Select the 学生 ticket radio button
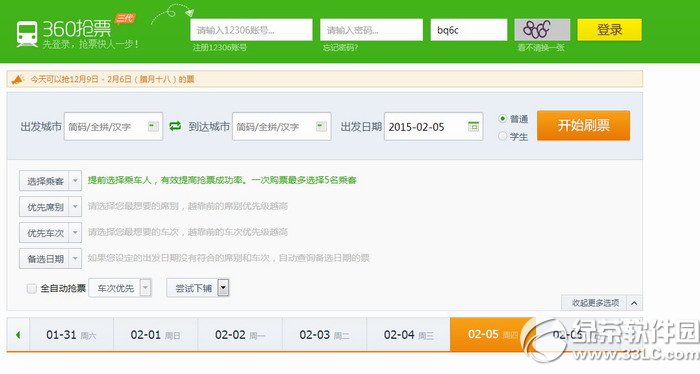Screen dimensions: 700x374 click(503, 136)
